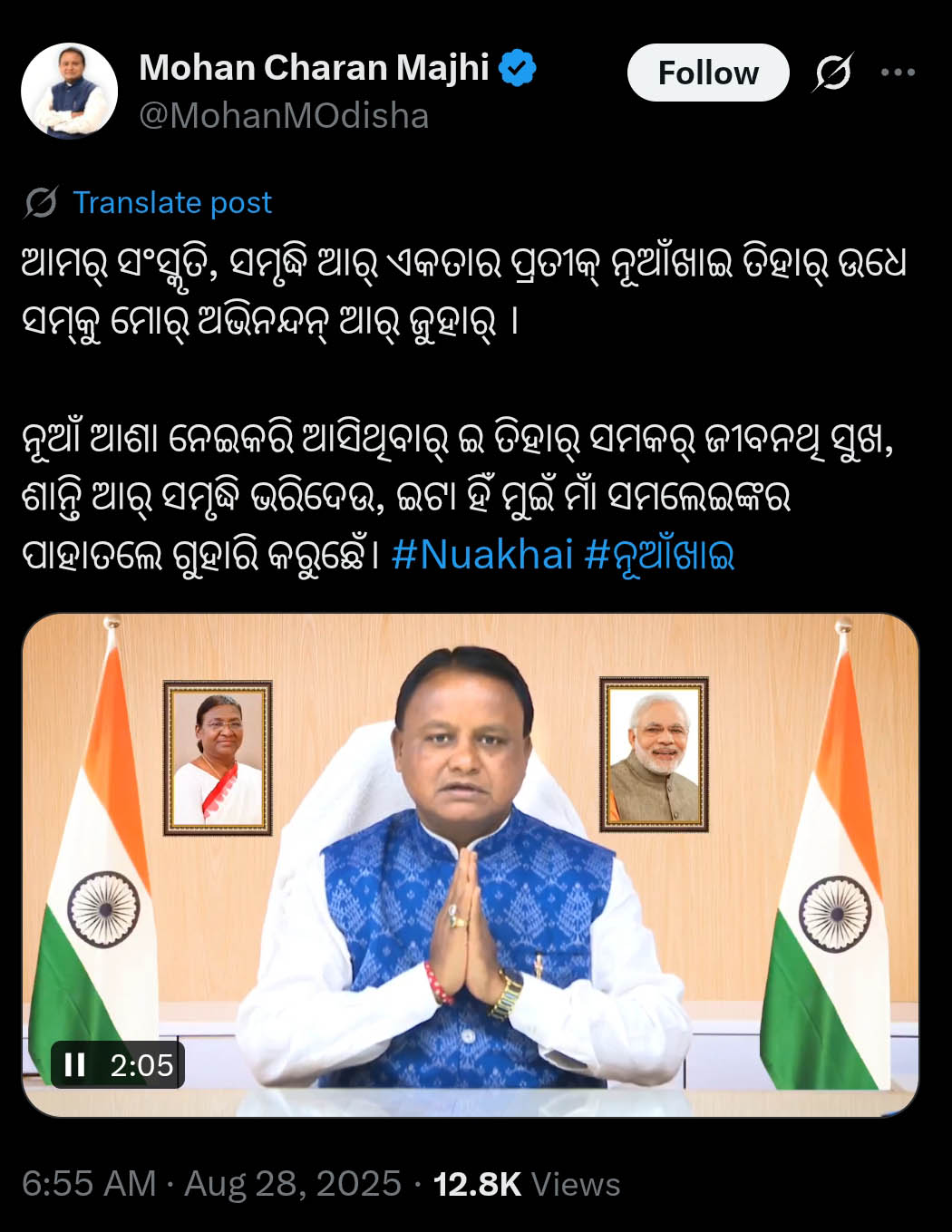Click the 6:55 AM Aug 28, 2025 timestamp
Screen dimensions: 952x1232
click(211, 1184)
